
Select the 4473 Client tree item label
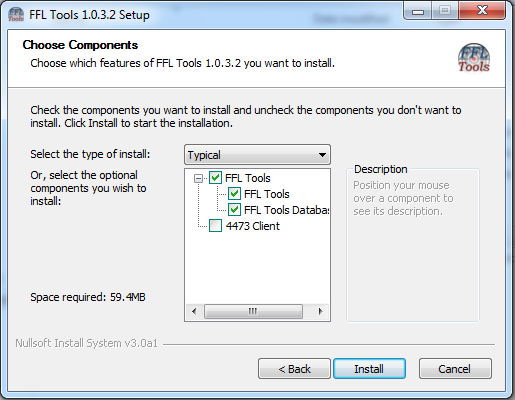[253, 226]
